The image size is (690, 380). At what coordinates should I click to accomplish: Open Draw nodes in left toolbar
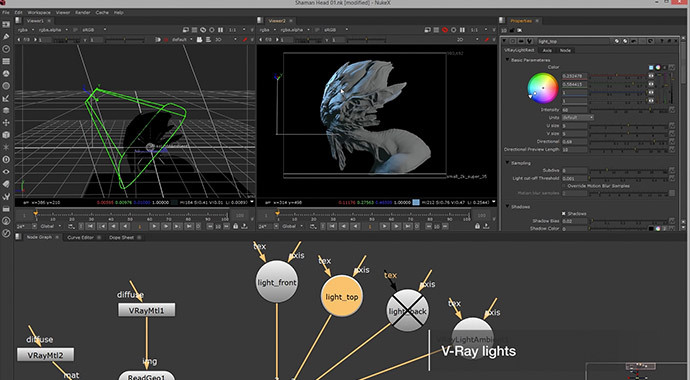point(6,37)
